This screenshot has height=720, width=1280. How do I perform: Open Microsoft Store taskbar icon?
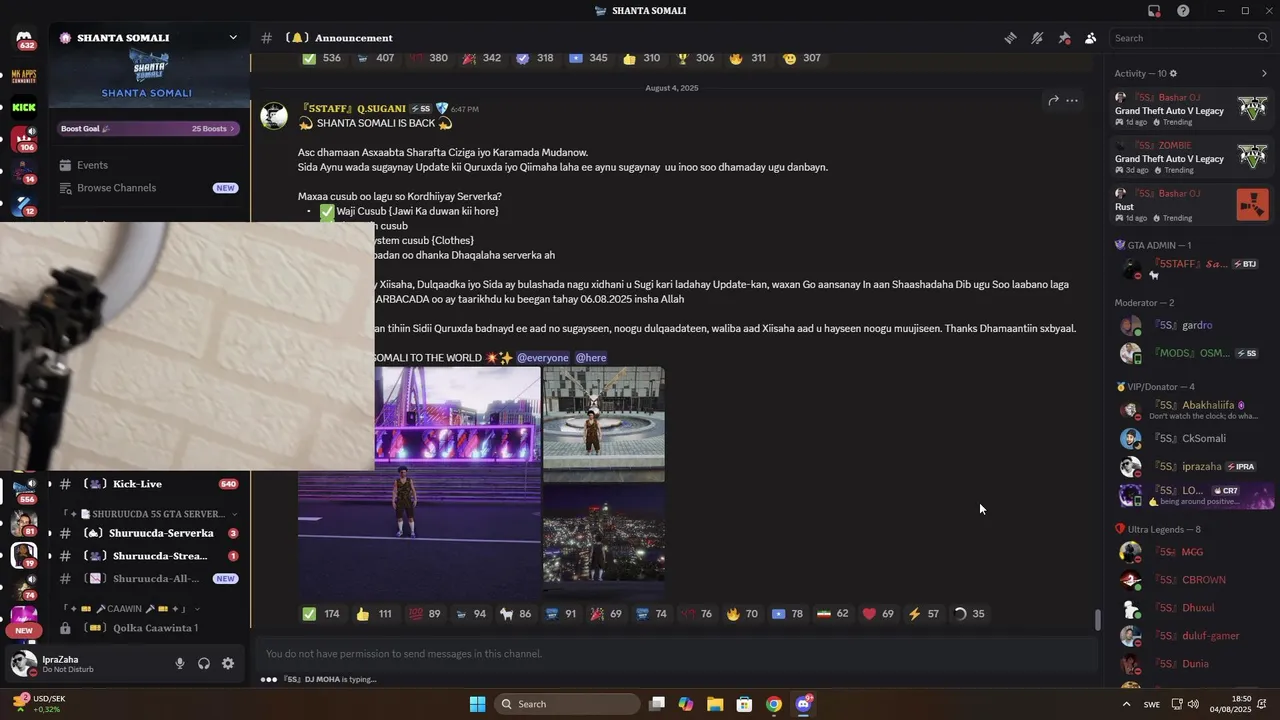tap(744, 704)
